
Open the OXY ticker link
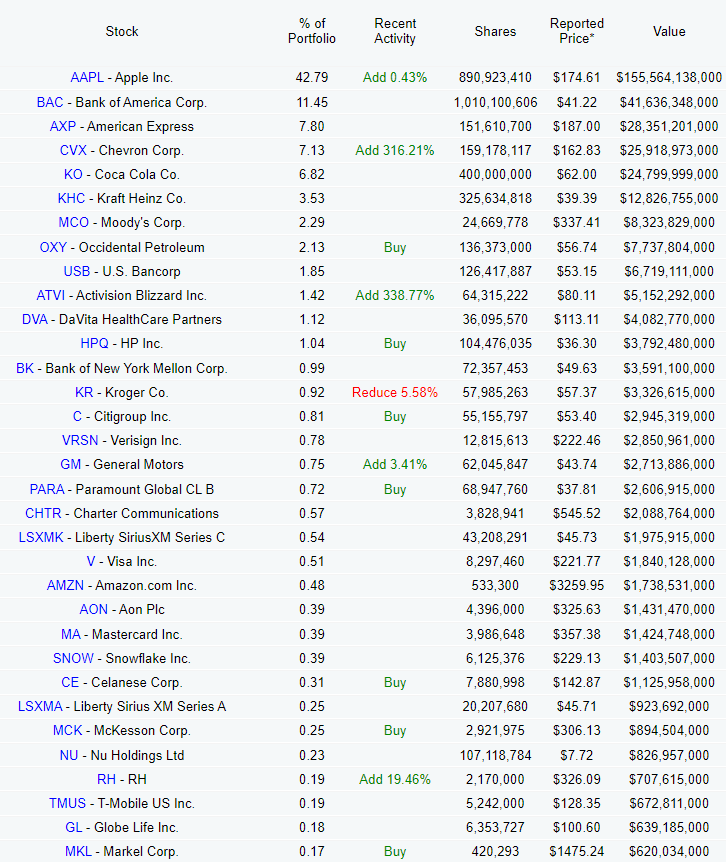click(53, 247)
